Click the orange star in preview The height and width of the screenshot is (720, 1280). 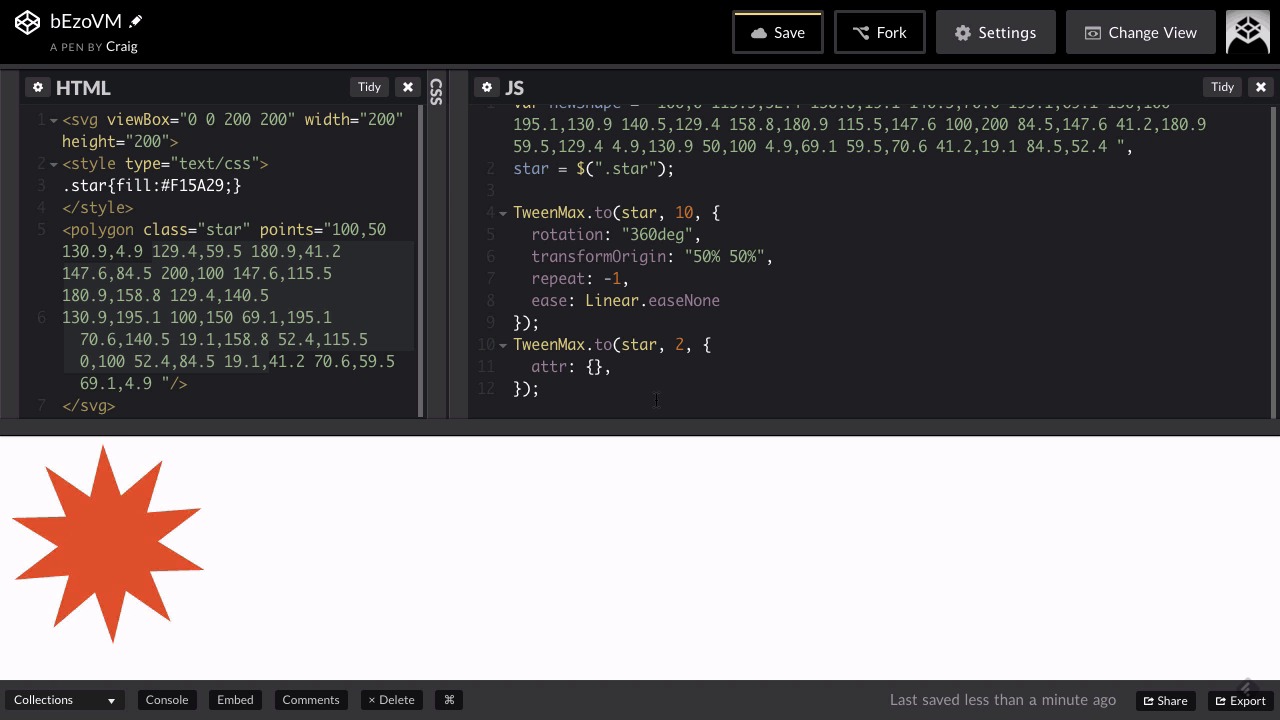[x=108, y=545]
